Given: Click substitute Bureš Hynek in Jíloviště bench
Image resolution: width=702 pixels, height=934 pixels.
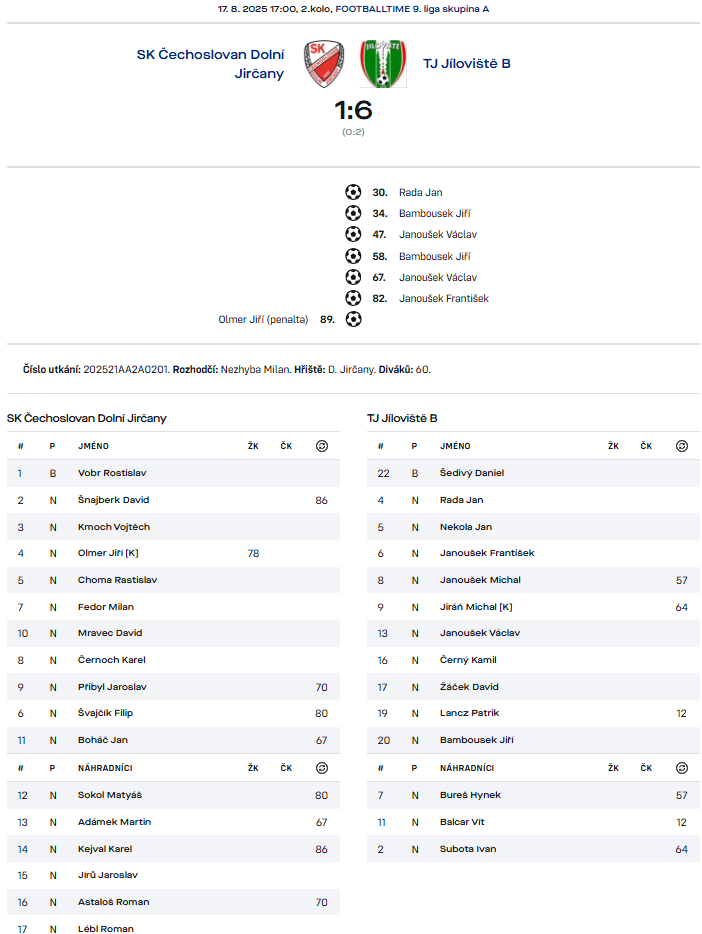Looking at the screenshot, I should point(470,795).
